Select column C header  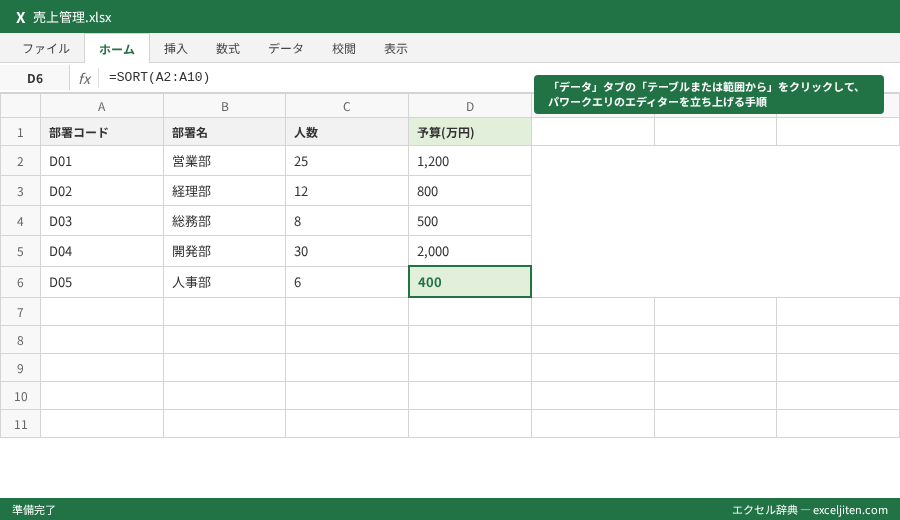coord(347,106)
